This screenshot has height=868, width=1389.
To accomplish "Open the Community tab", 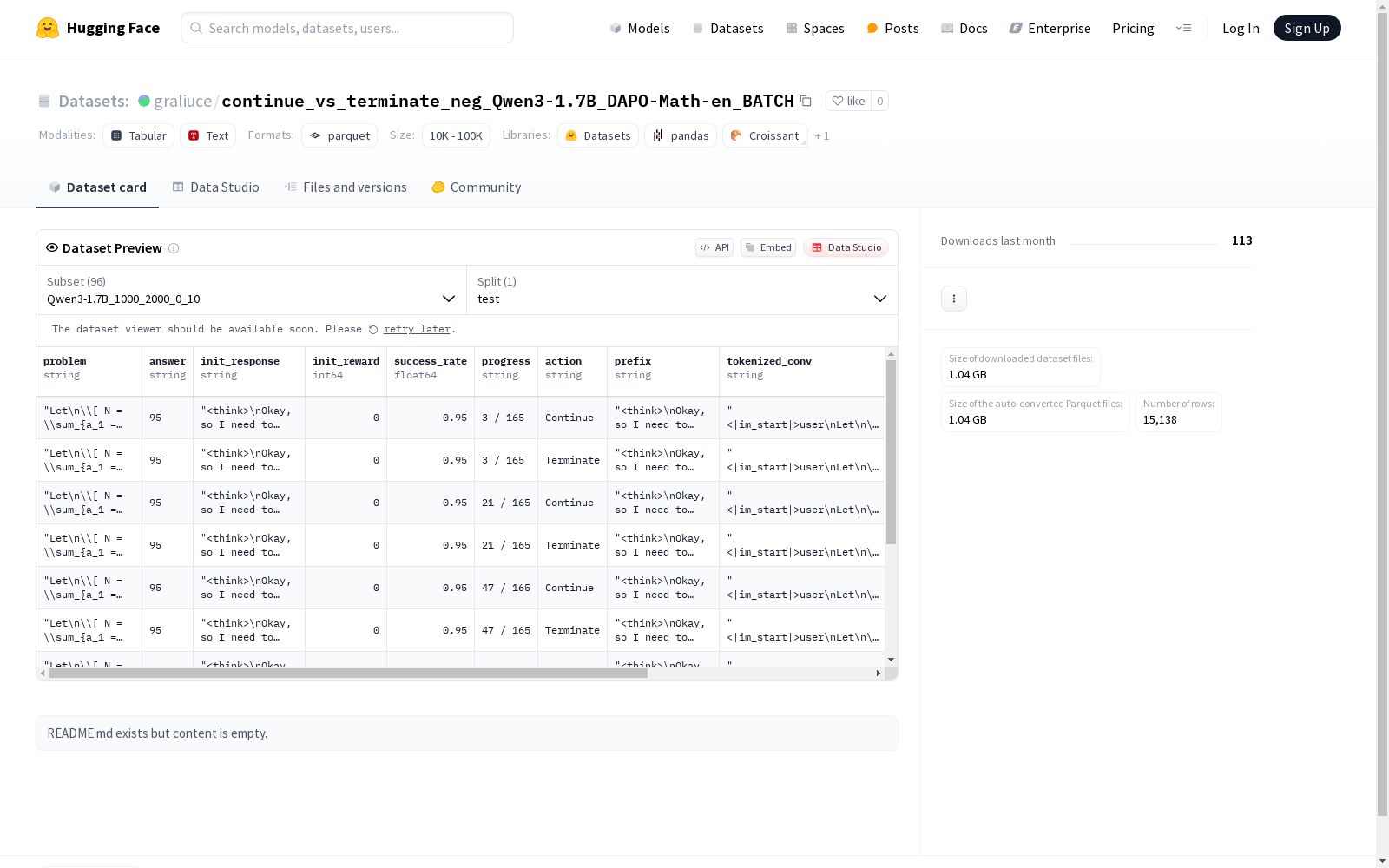I will coord(477,187).
